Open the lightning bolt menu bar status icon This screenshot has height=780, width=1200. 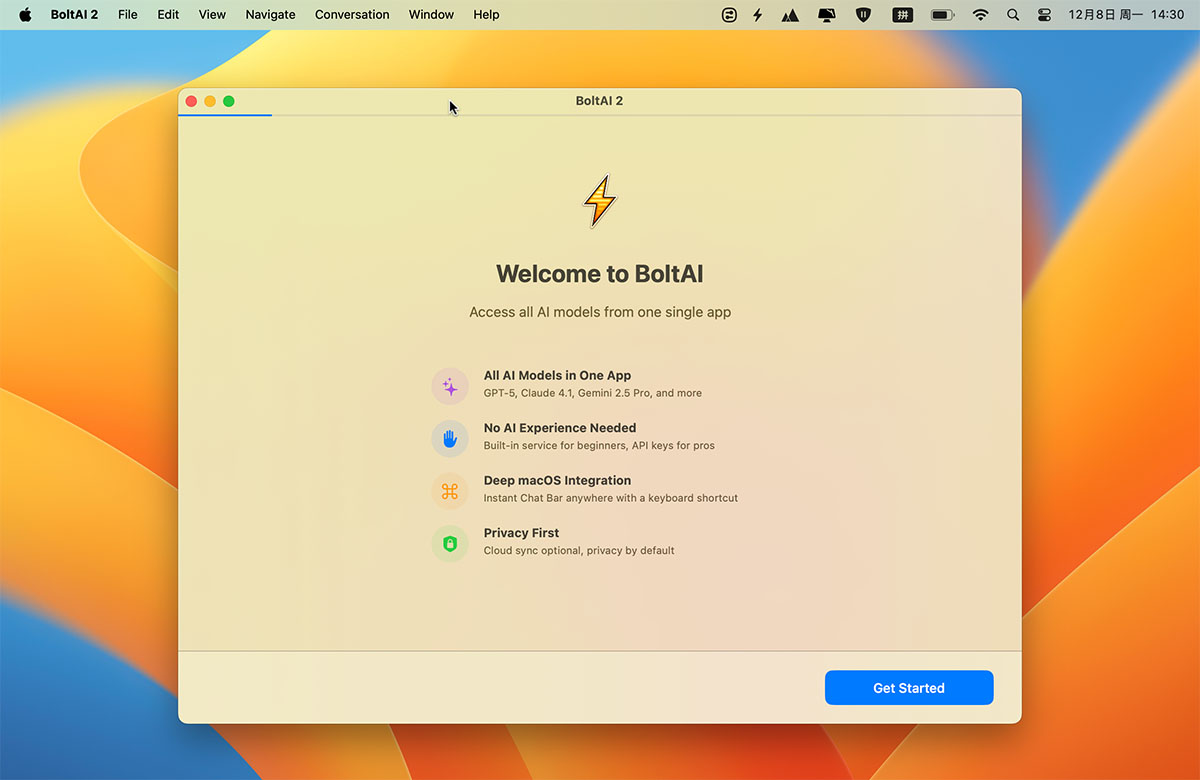pos(758,15)
